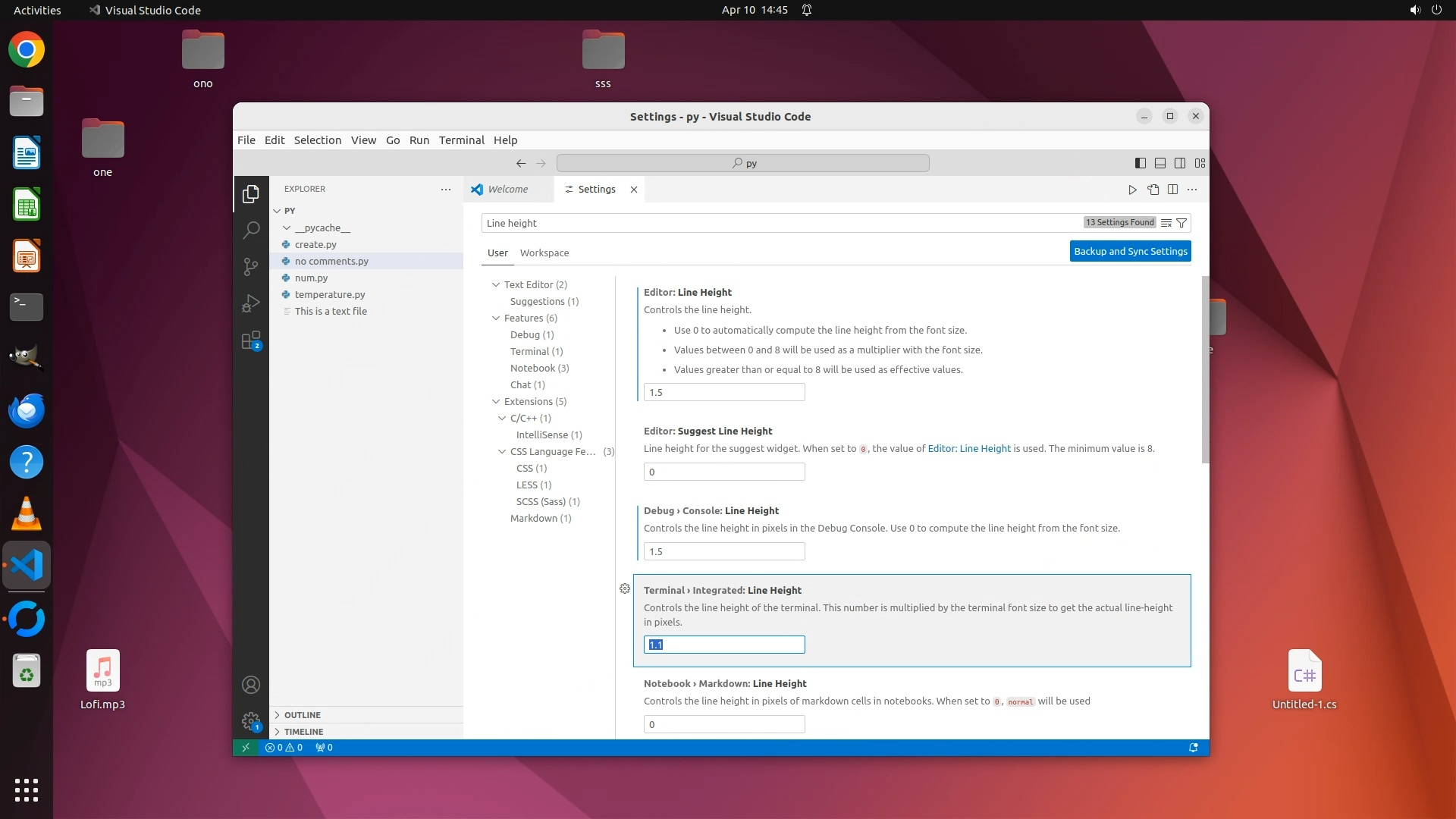Collapse the Text Editor settings group
Image resolution: width=1456 pixels, height=819 pixels.
[x=496, y=284]
